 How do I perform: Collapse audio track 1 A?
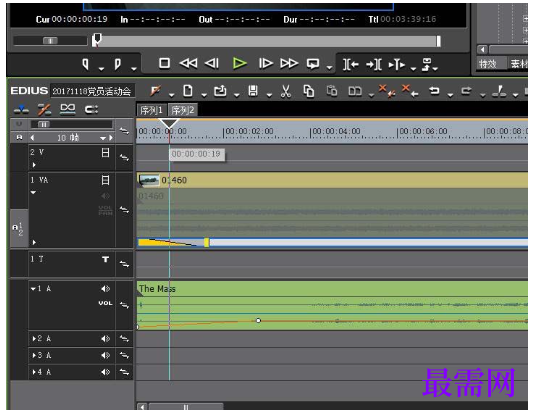33,289
